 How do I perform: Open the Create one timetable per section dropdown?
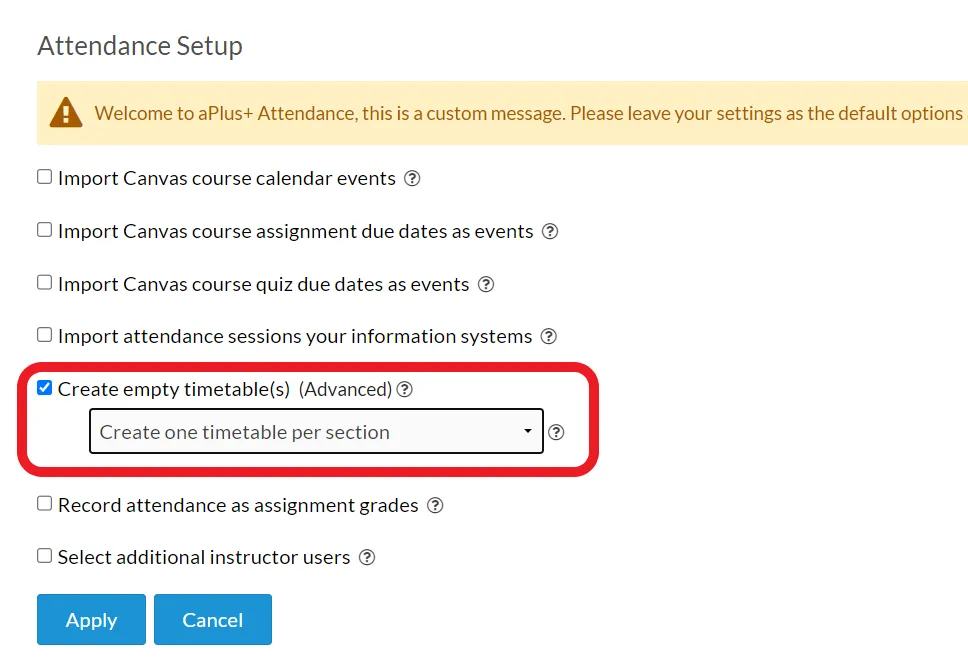(x=316, y=431)
